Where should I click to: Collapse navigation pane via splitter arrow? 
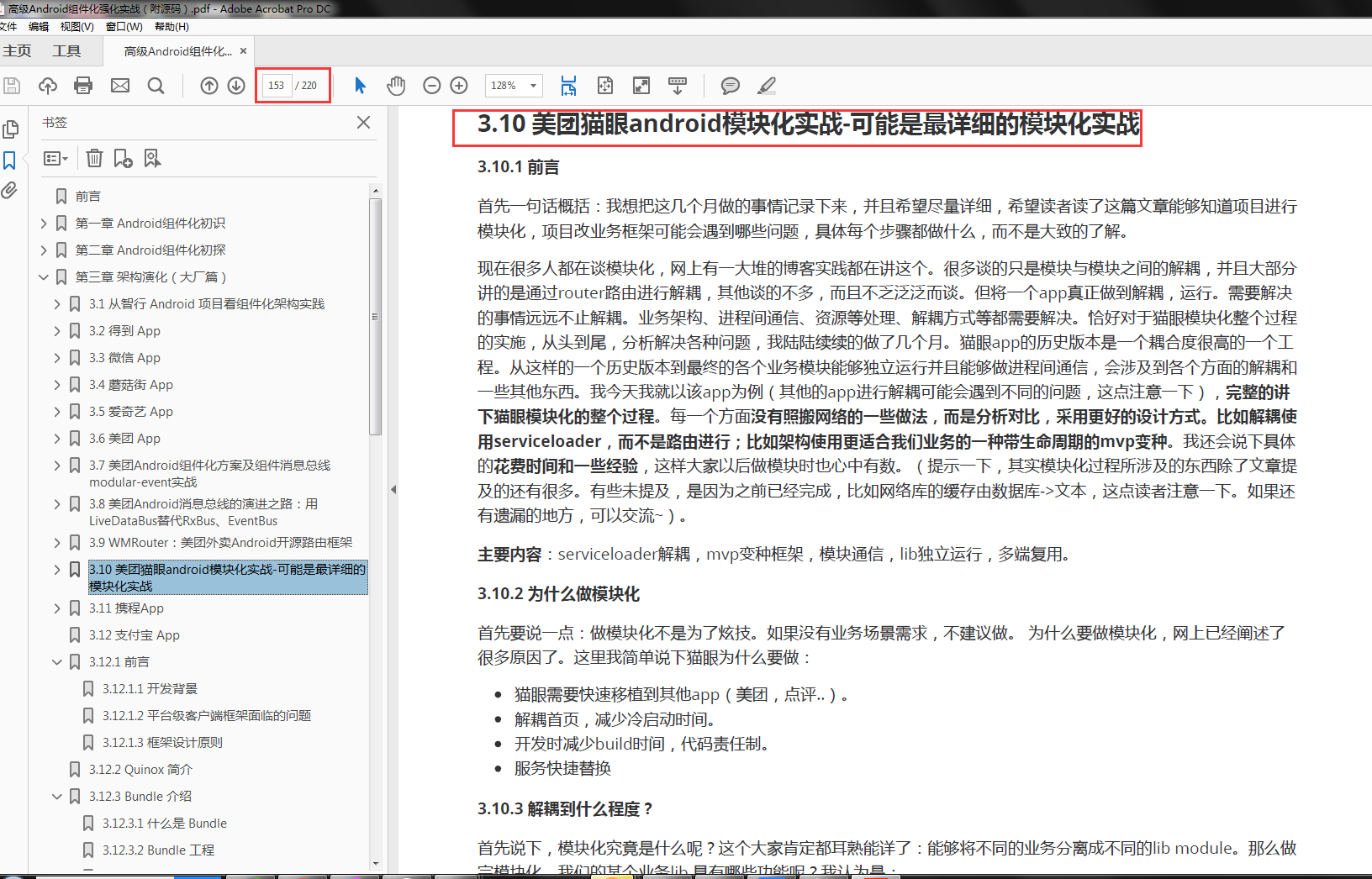click(x=393, y=490)
